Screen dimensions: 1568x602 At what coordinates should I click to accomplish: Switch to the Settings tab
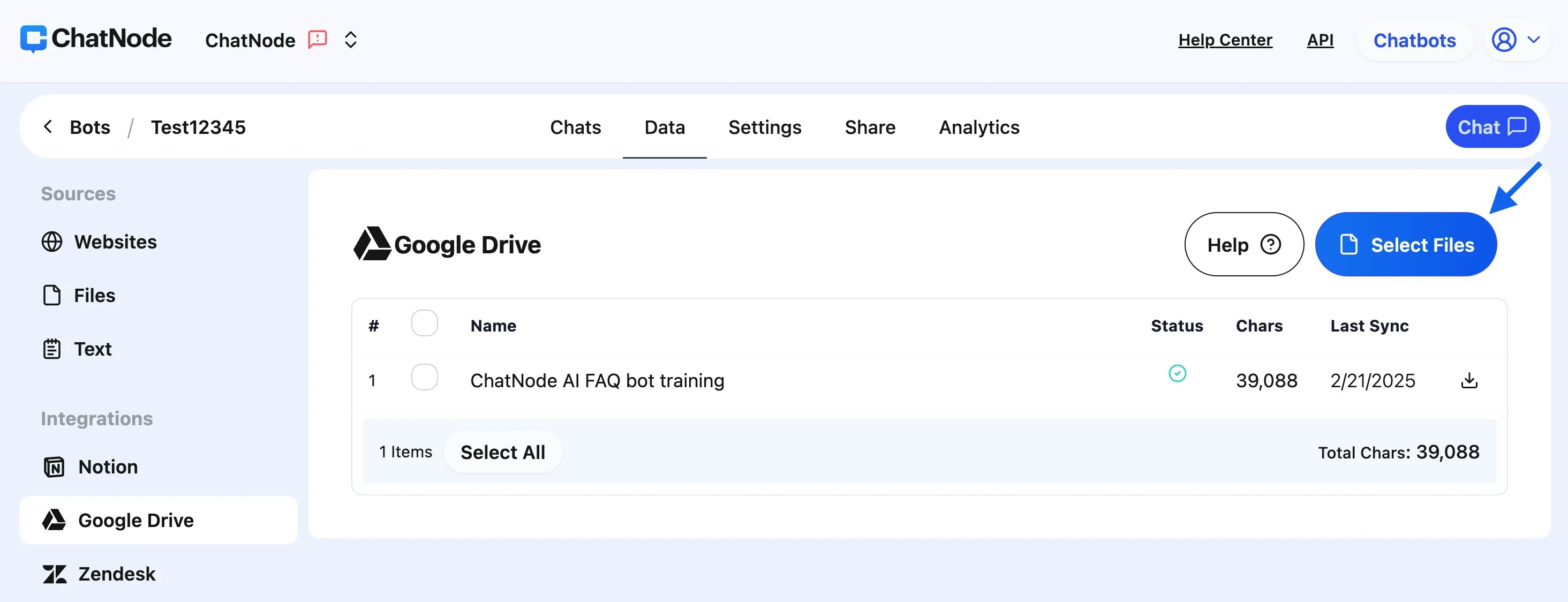coord(764,127)
